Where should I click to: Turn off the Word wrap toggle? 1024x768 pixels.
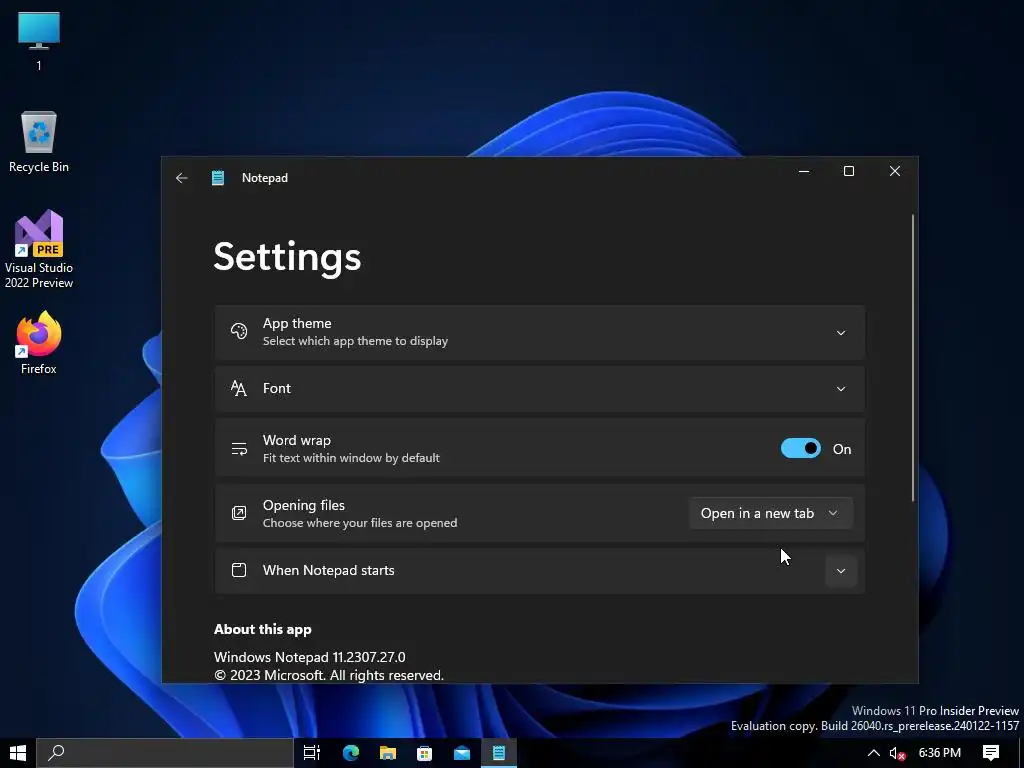point(801,449)
